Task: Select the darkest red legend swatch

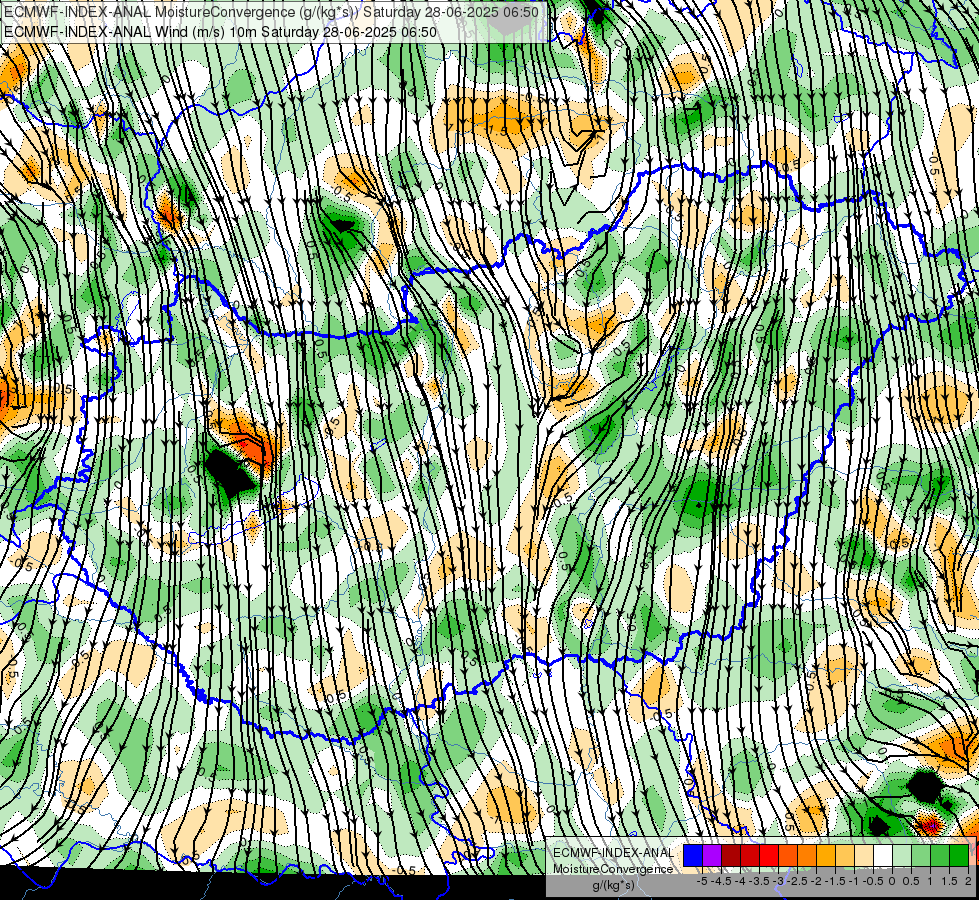Action: click(x=731, y=856)
